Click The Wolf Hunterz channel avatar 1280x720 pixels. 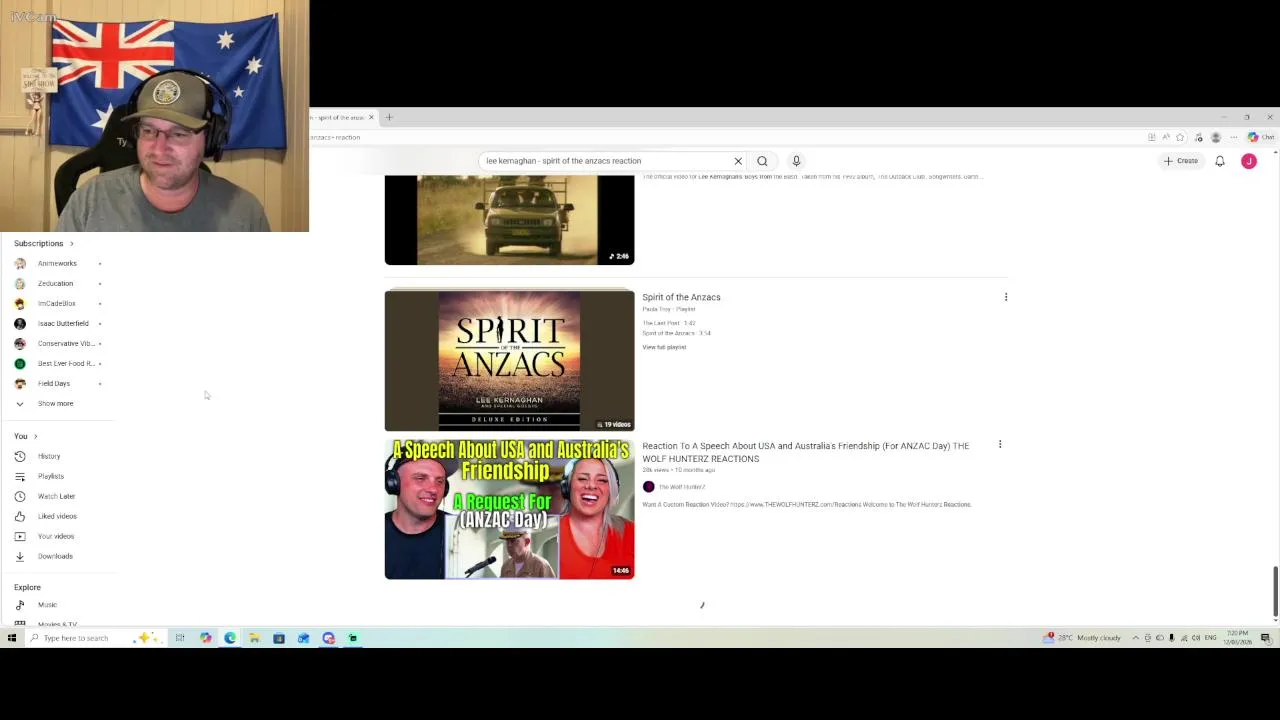[648, 487]
